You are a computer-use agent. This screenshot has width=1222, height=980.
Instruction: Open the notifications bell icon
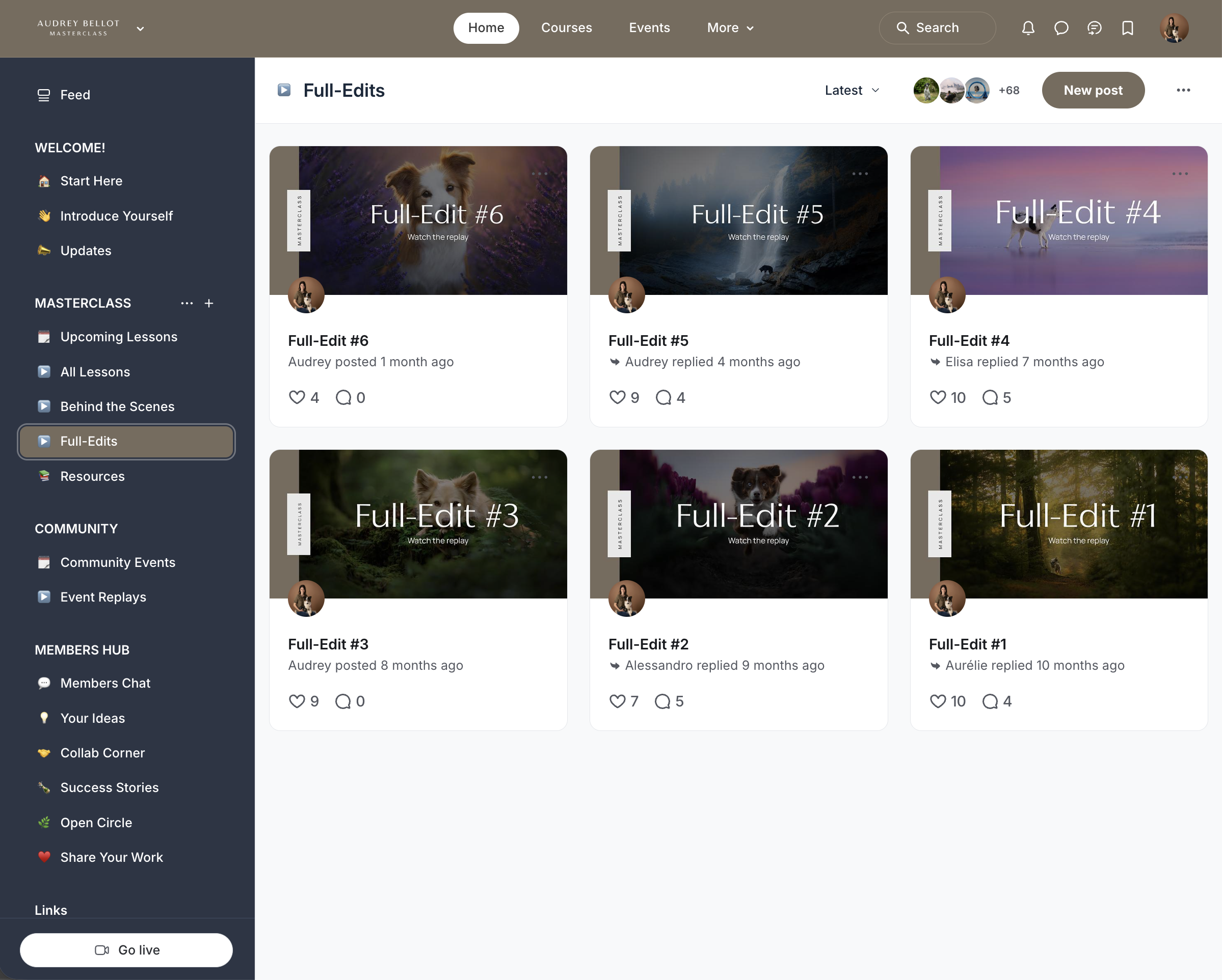click(x=1027, y=28)
